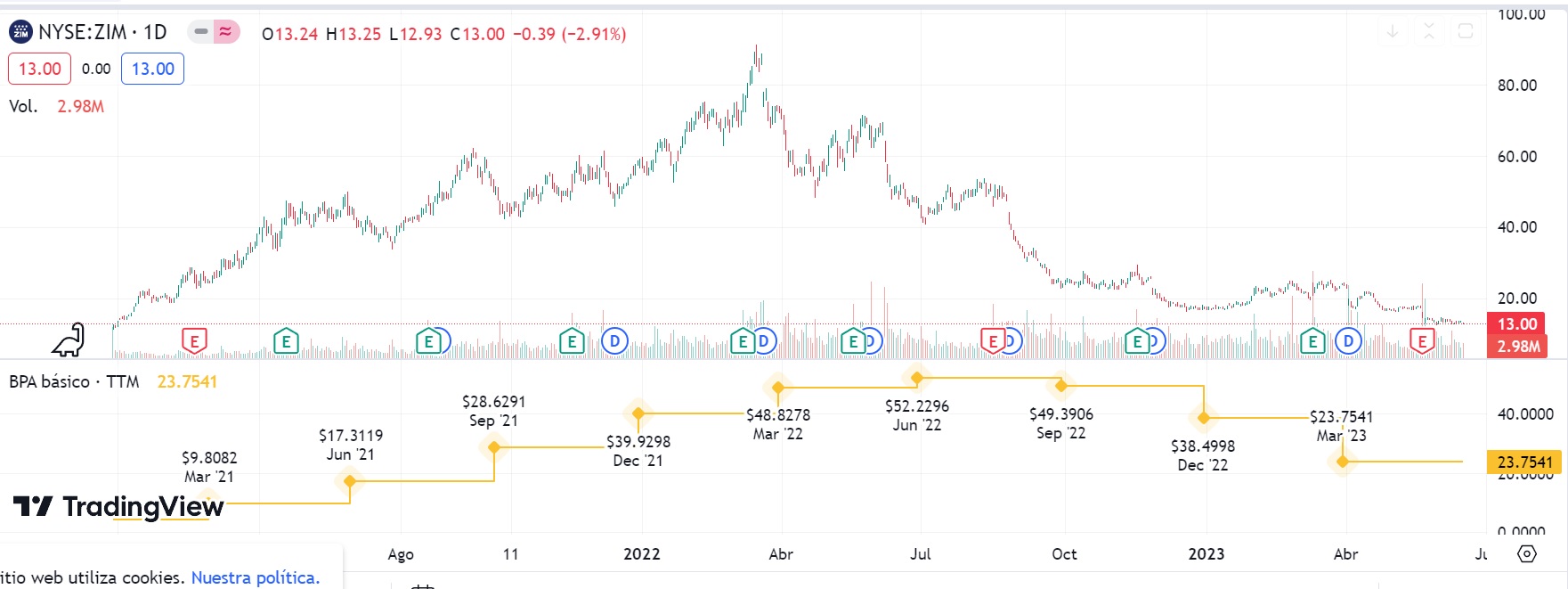Toggle the pink approximate-equal indicator
The image size is (1568, 589).
[226, 32]
